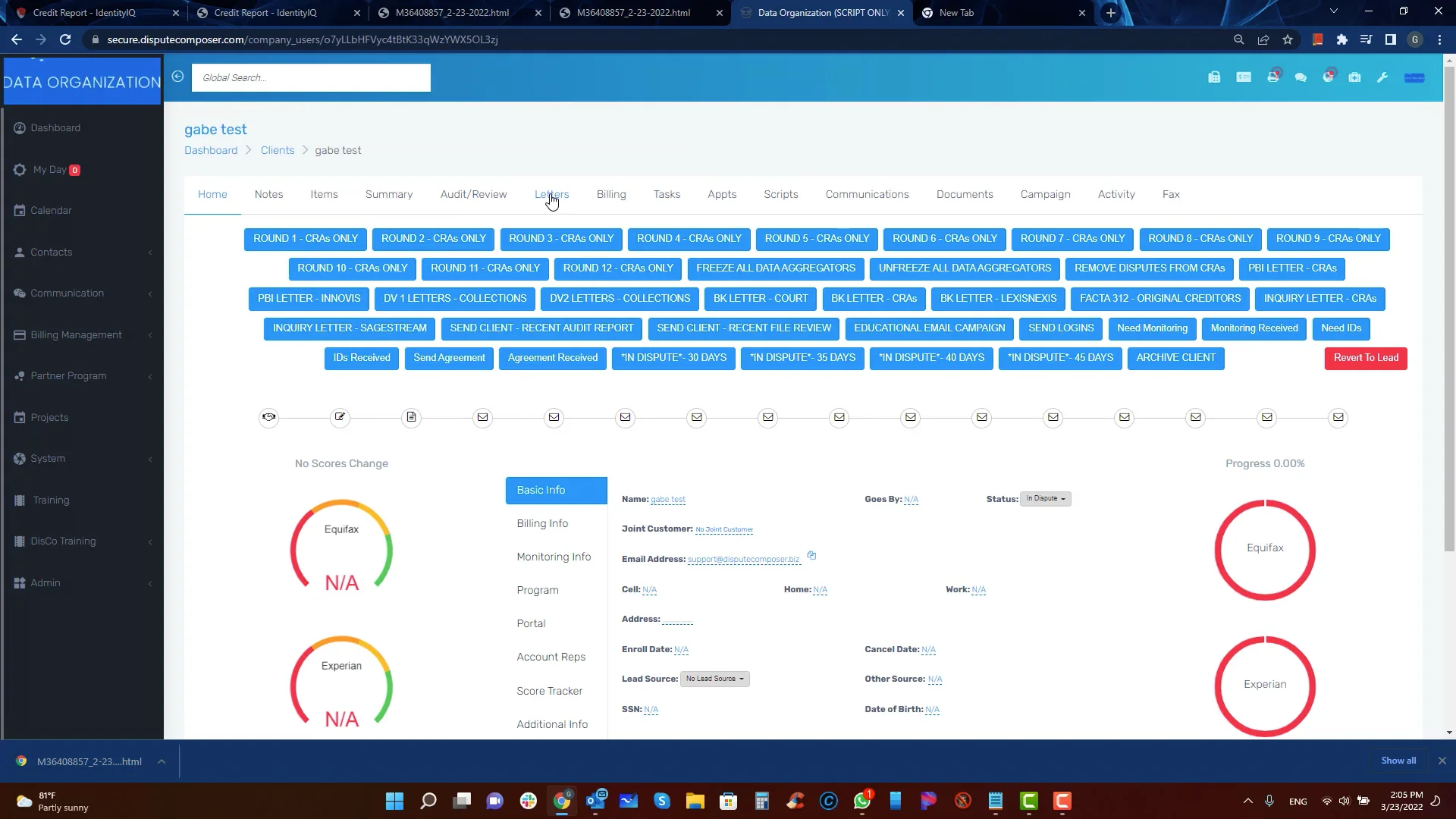The height and width of the screenshot is (819, 1456).
Task: Click Show all in the downloads bar
Action: pos(1398,761)
